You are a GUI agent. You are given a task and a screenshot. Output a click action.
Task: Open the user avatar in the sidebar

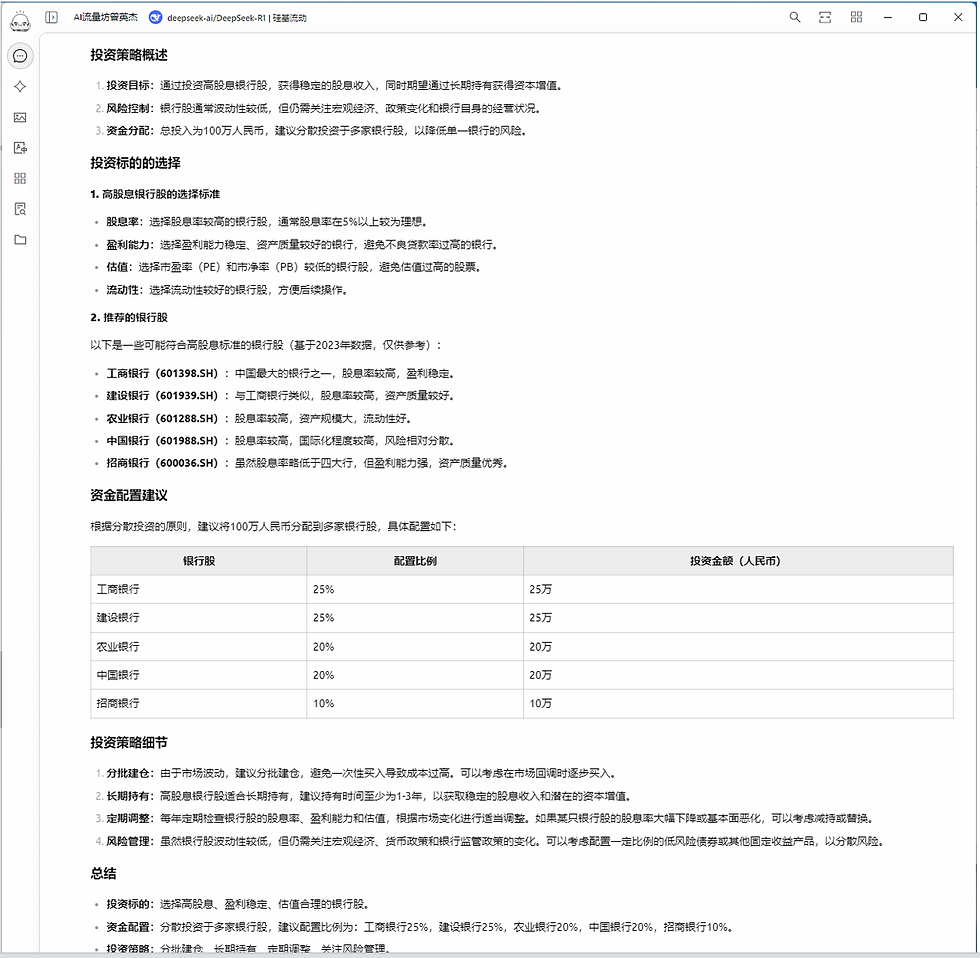(x=20, y=21)
